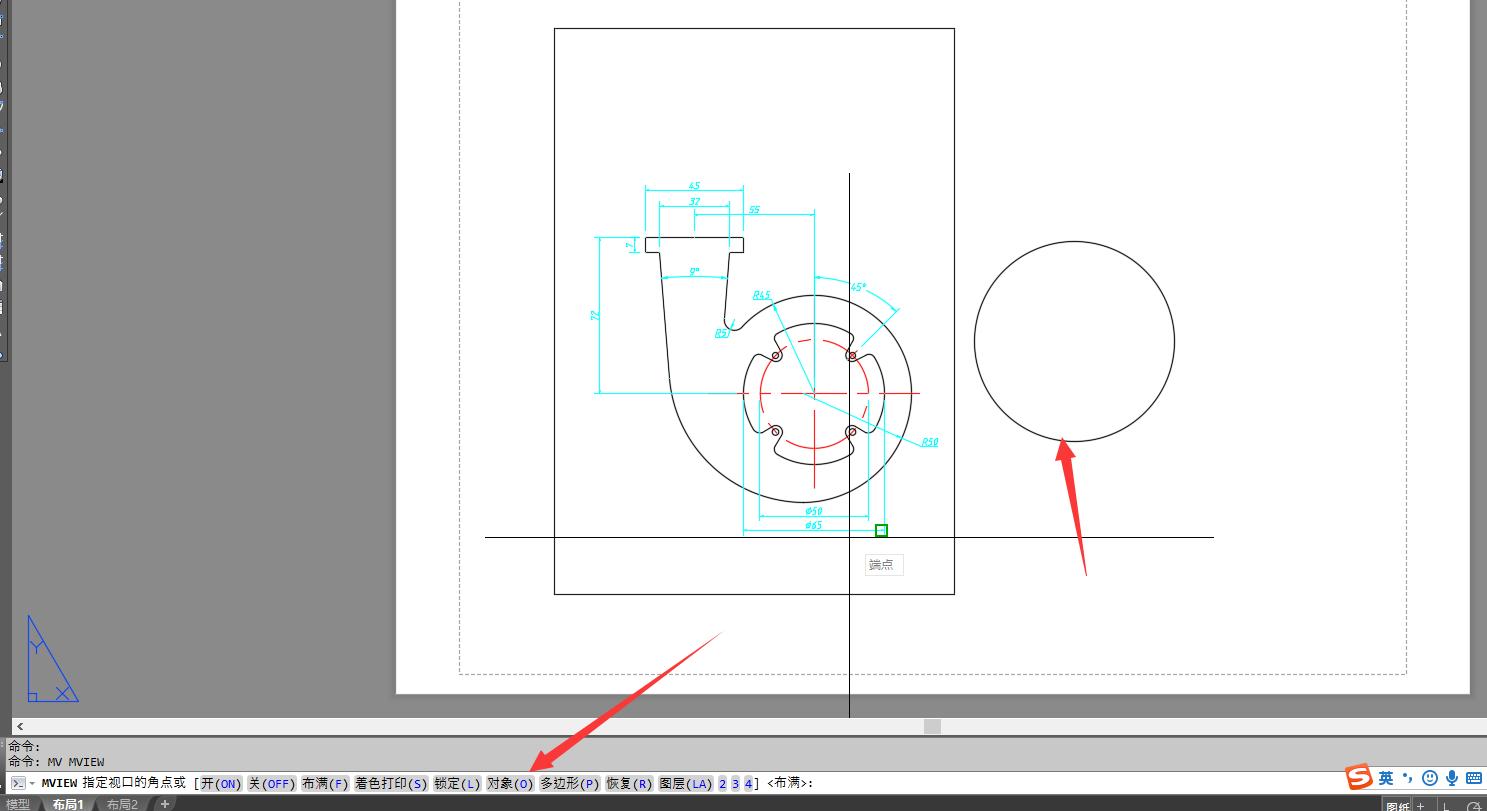Screen dimensions: 1487x811
Task: Switch to the 布局1 layout tab
Action: 68,804
